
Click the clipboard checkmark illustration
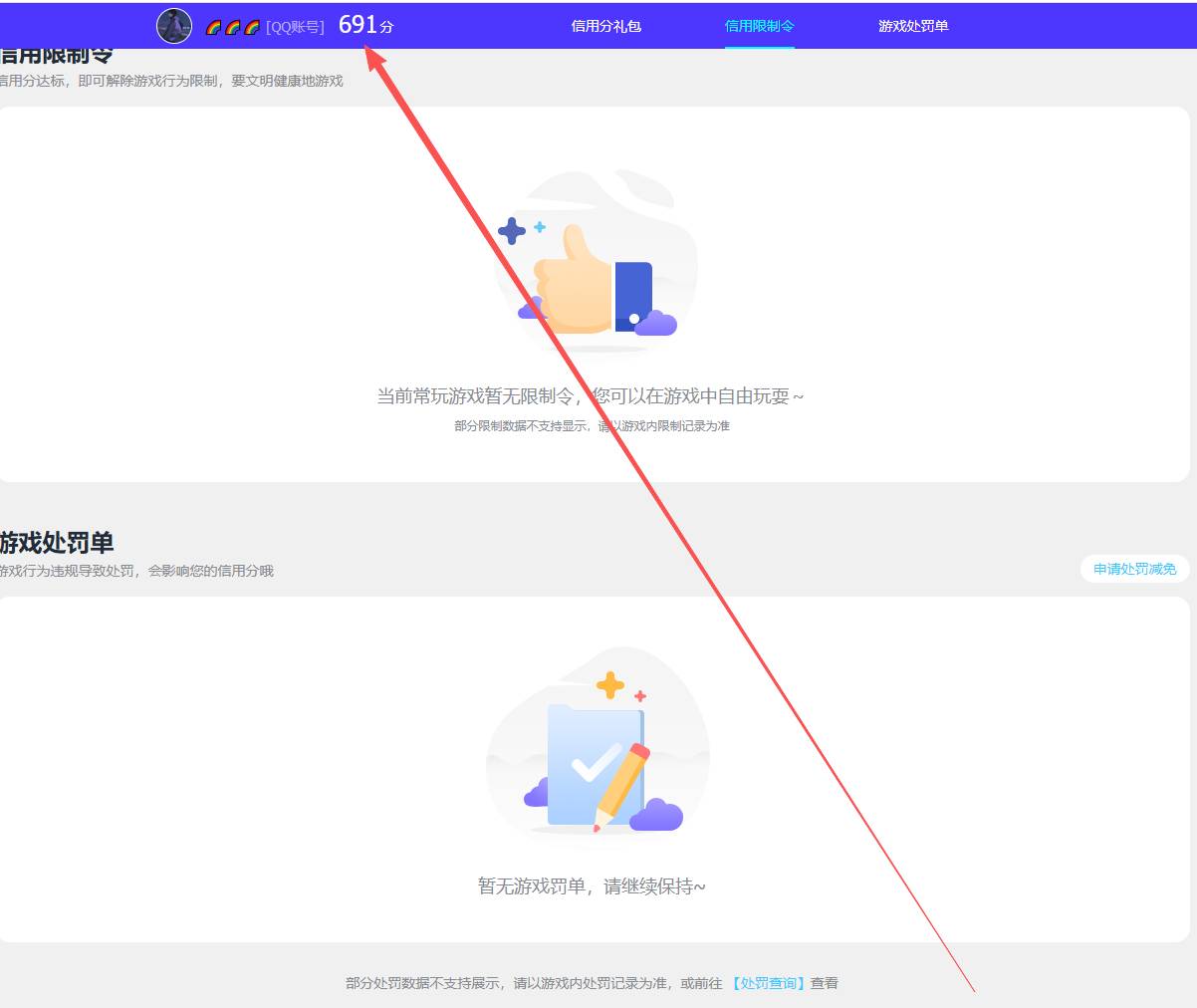594,764
